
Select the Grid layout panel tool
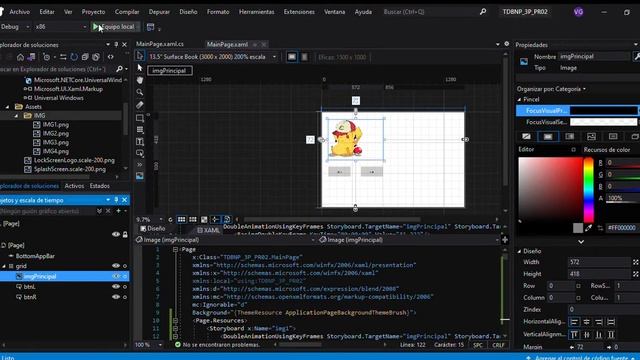point(140,130)
